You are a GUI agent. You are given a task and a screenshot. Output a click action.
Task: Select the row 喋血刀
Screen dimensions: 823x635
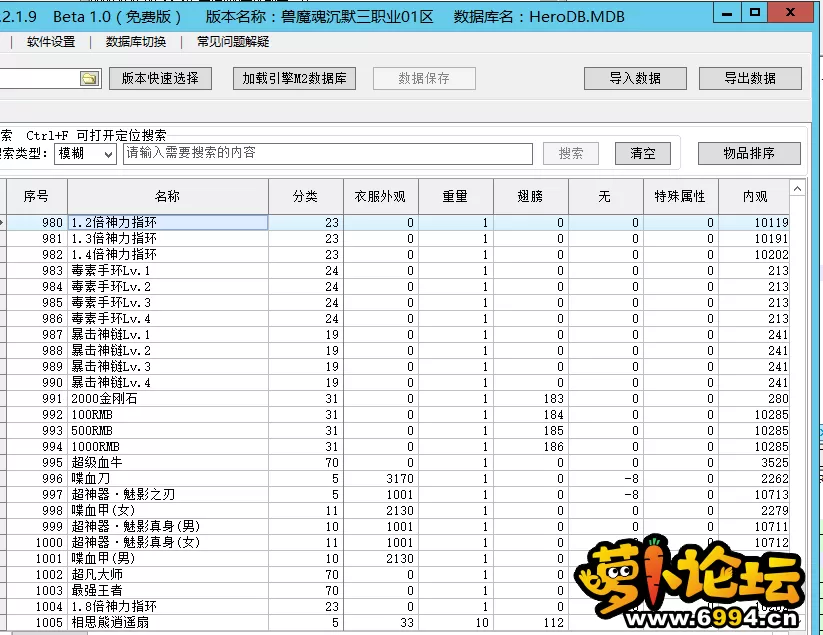[x=397, y=479]
